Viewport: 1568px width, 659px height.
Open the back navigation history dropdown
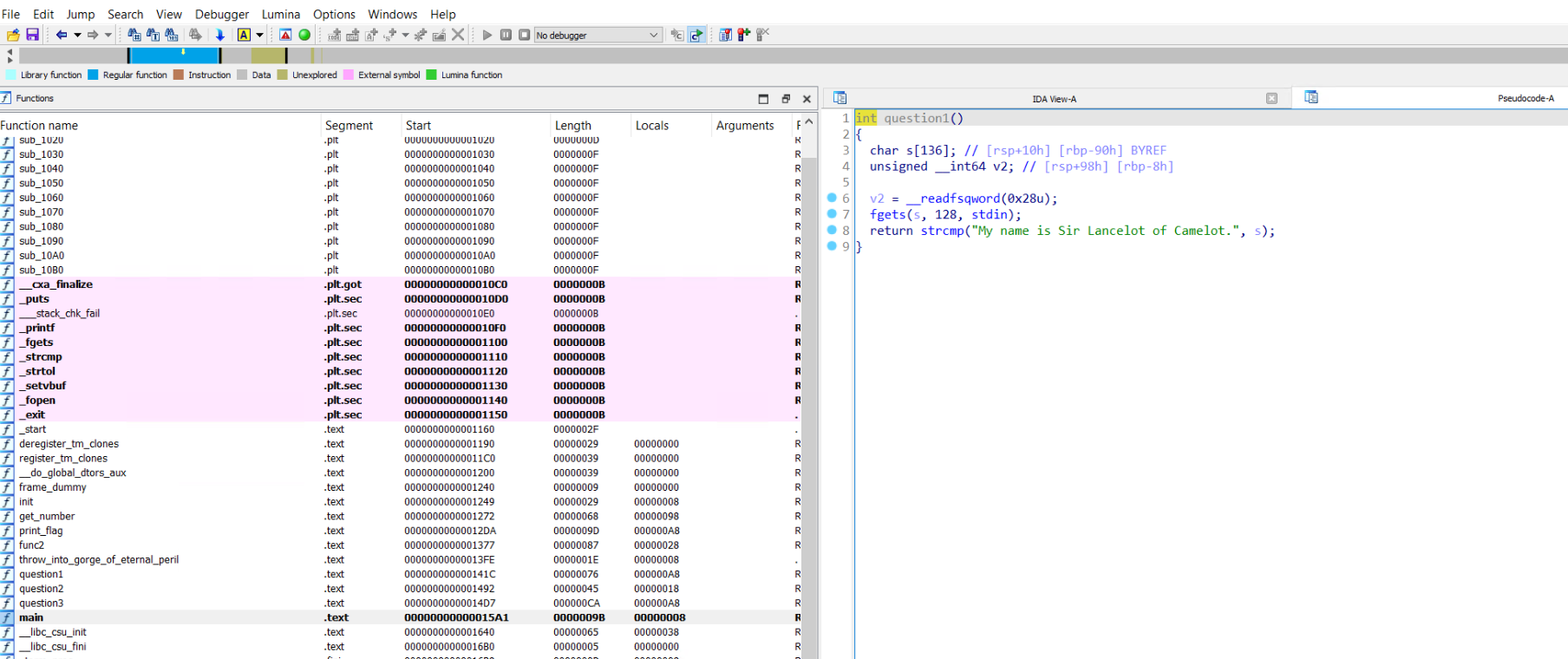coord(77,35)
